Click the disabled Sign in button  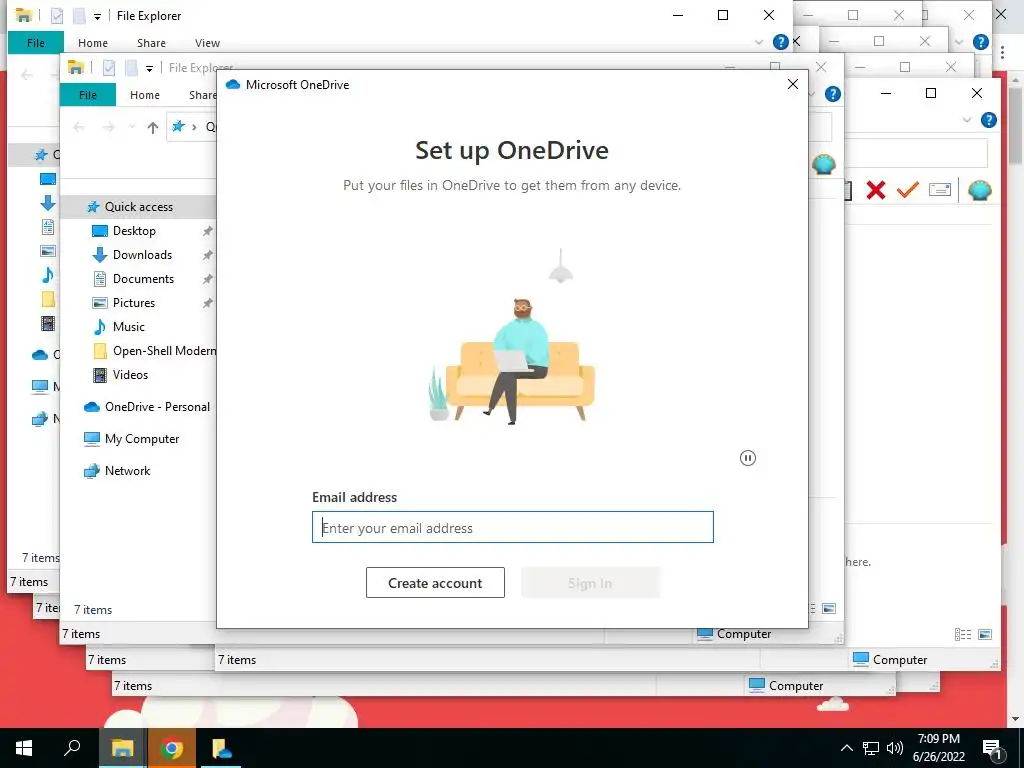tap(590, 583)
